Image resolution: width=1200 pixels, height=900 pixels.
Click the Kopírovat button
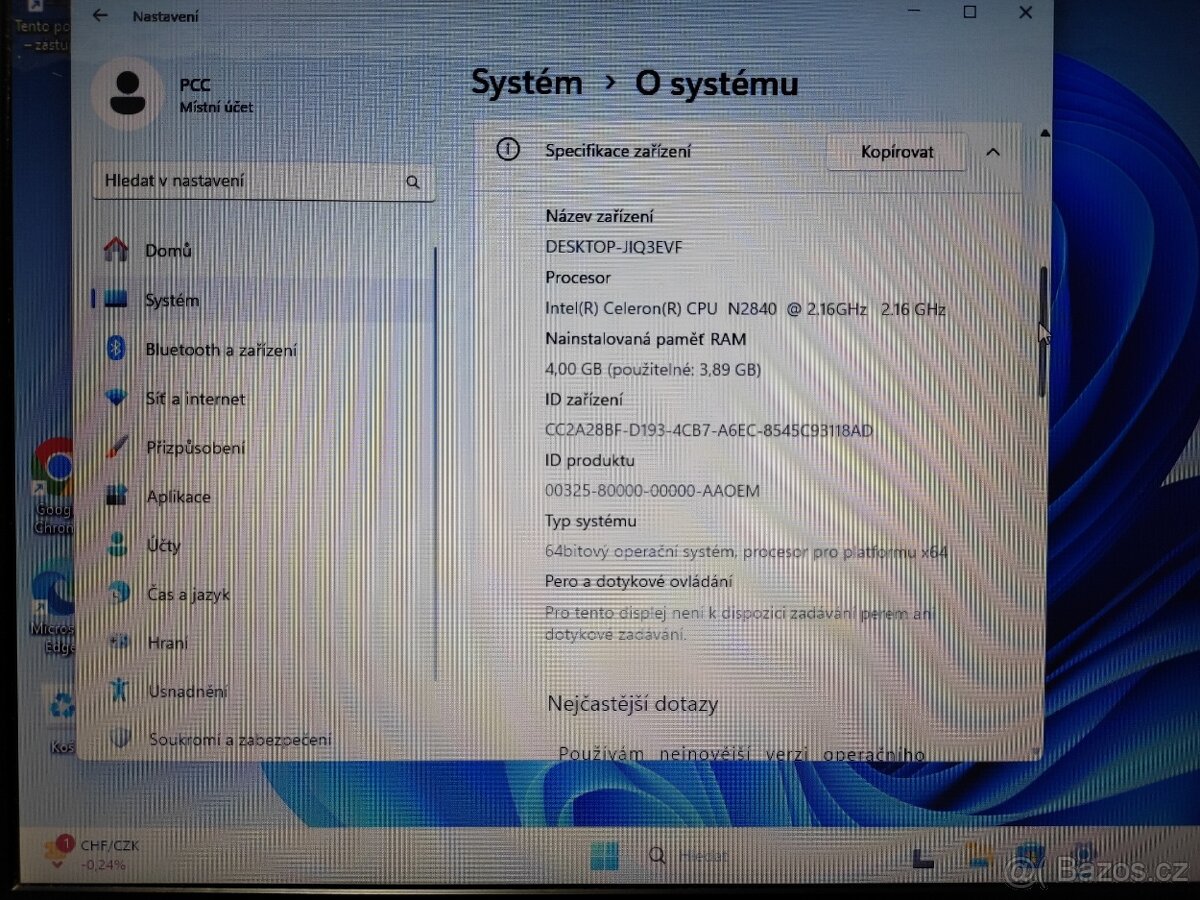(x=897, y=152)
